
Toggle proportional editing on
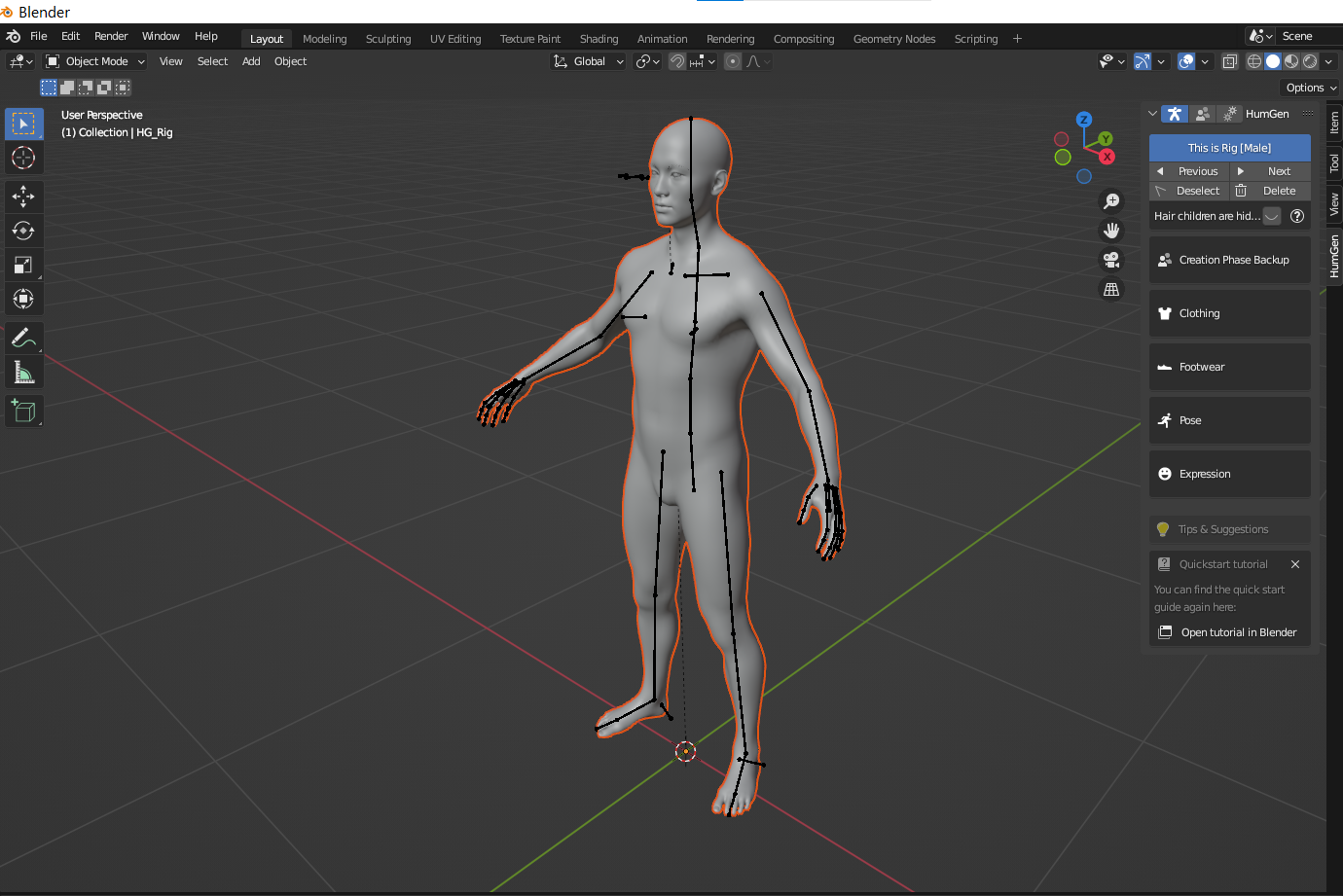[x=732, y=60]
